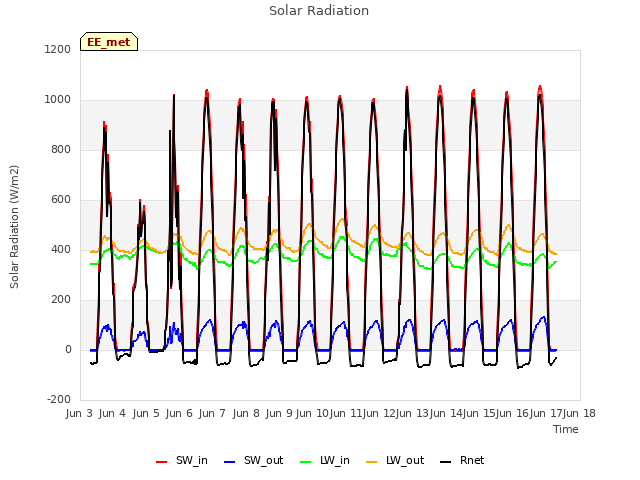640x480 pixels.
Task: Select the LW_out legend entry
Action: click(x=395, y=460)
